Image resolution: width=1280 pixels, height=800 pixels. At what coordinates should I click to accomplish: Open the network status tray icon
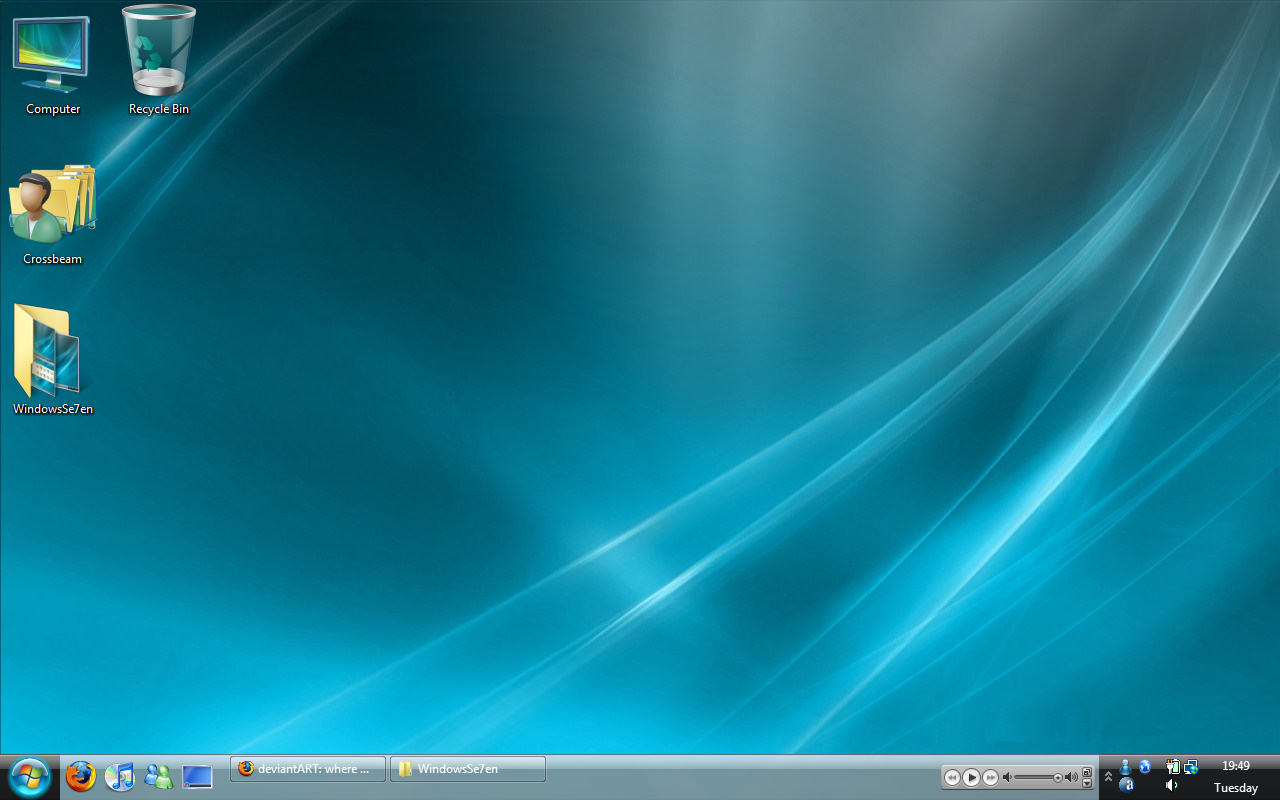click(1190, 769)
